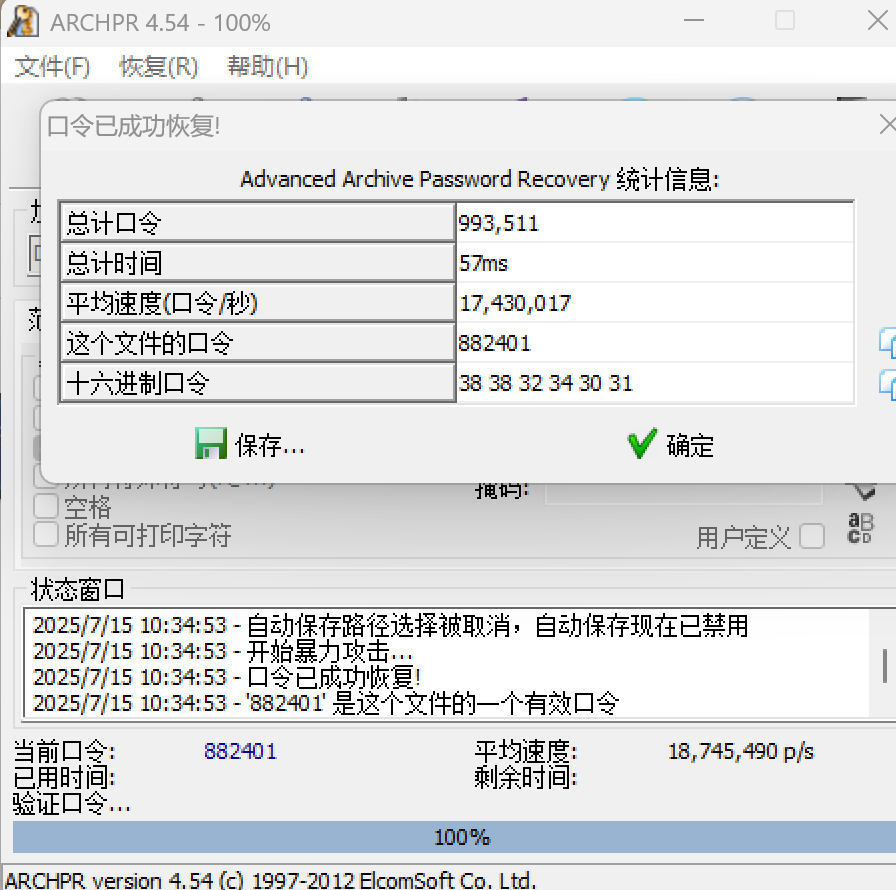Viewport: 896px width, 890px height.
Task: Click the 这个文件的口令 row label
Action: (x=258, y=343)
